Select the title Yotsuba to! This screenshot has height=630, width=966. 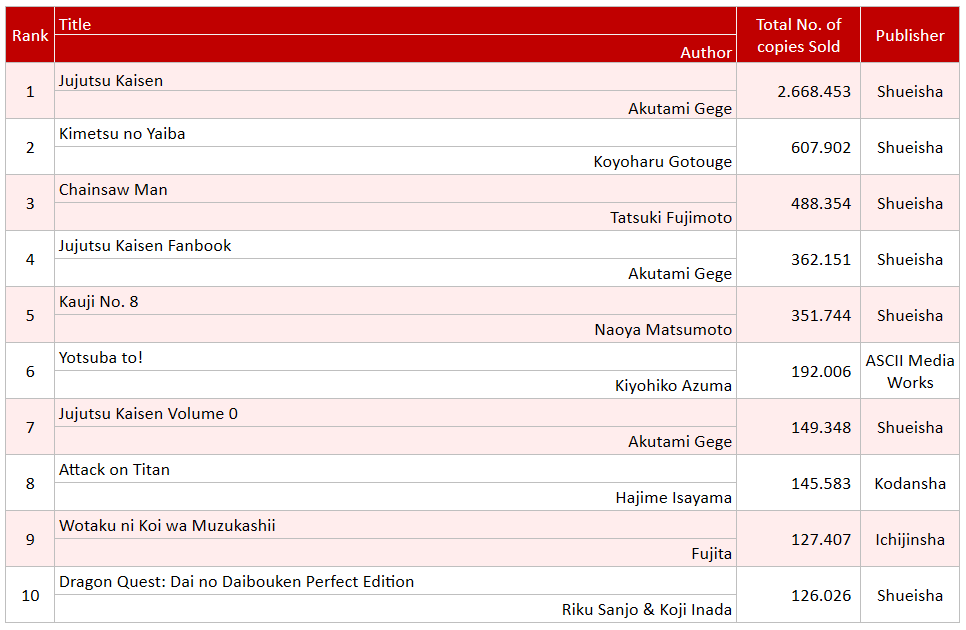[x=100, y=358]
